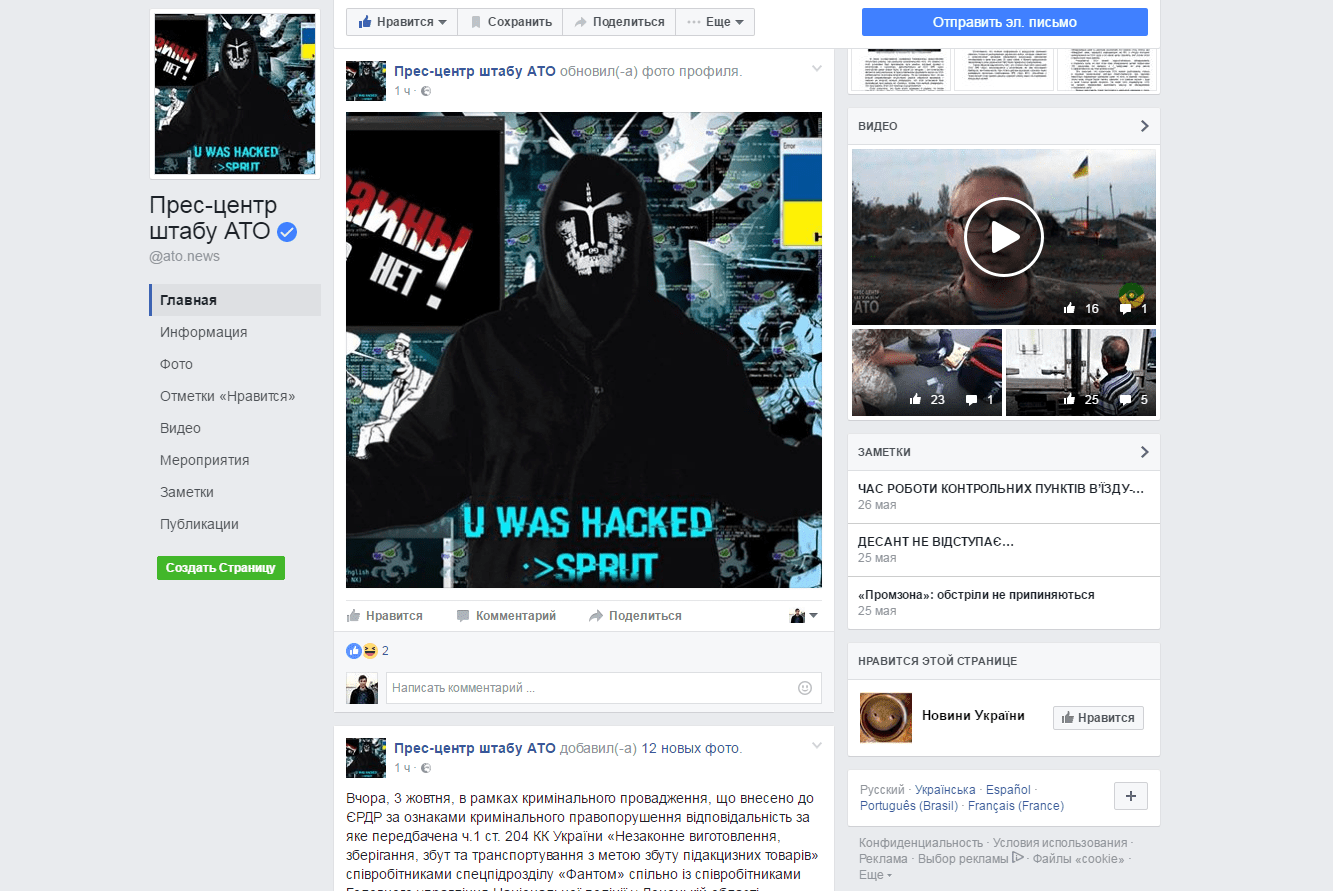The width and height of the screenshot is (1333, 891).
Task: Select Главная in the page menu
Action: coord(235,300)
